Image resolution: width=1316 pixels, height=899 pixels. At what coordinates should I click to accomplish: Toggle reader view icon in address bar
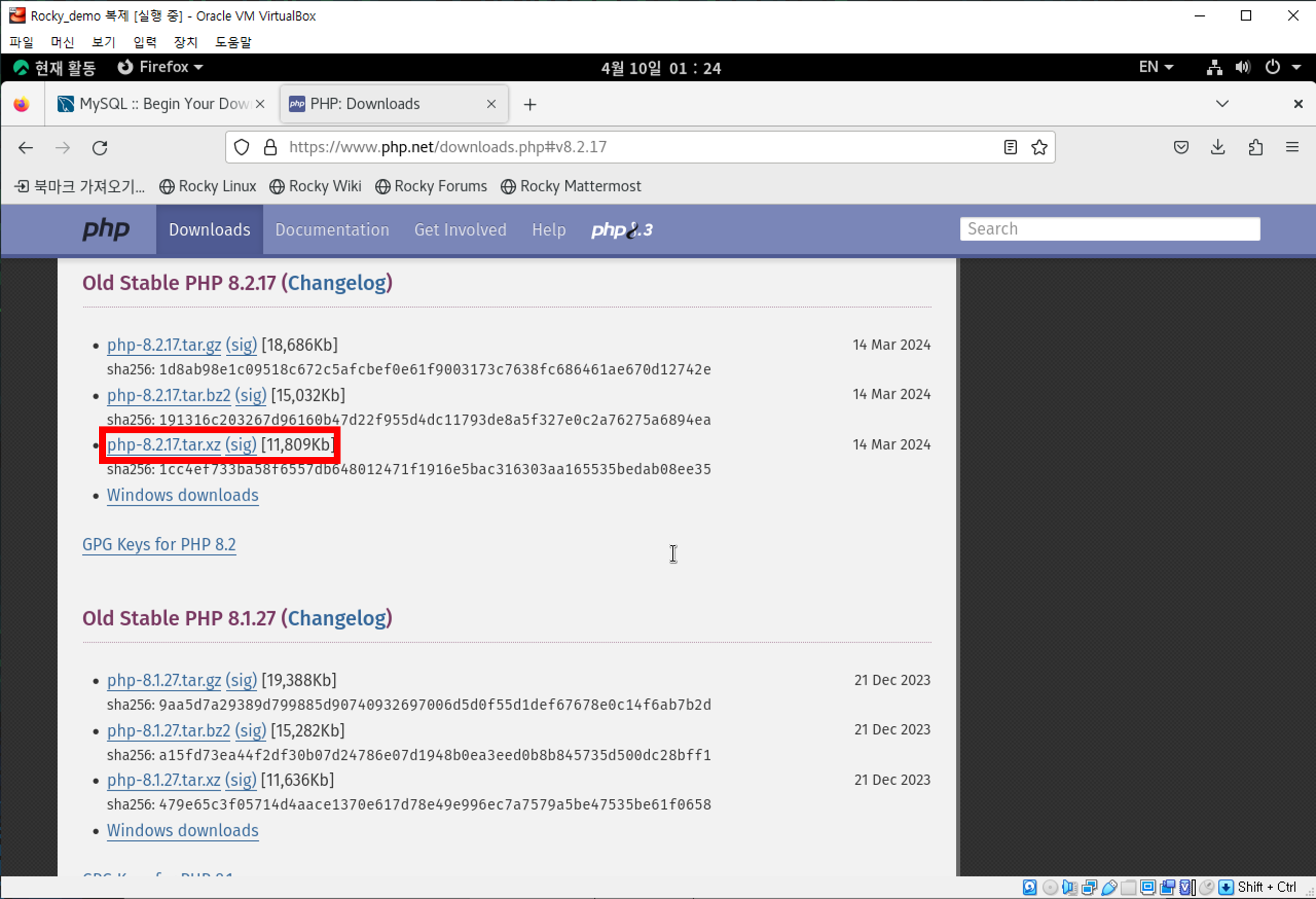pos(1010,147)
